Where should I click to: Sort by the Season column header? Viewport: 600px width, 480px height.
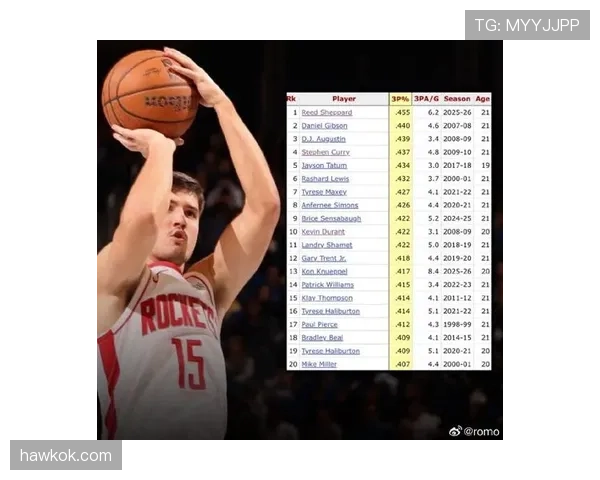click(457, 99)
